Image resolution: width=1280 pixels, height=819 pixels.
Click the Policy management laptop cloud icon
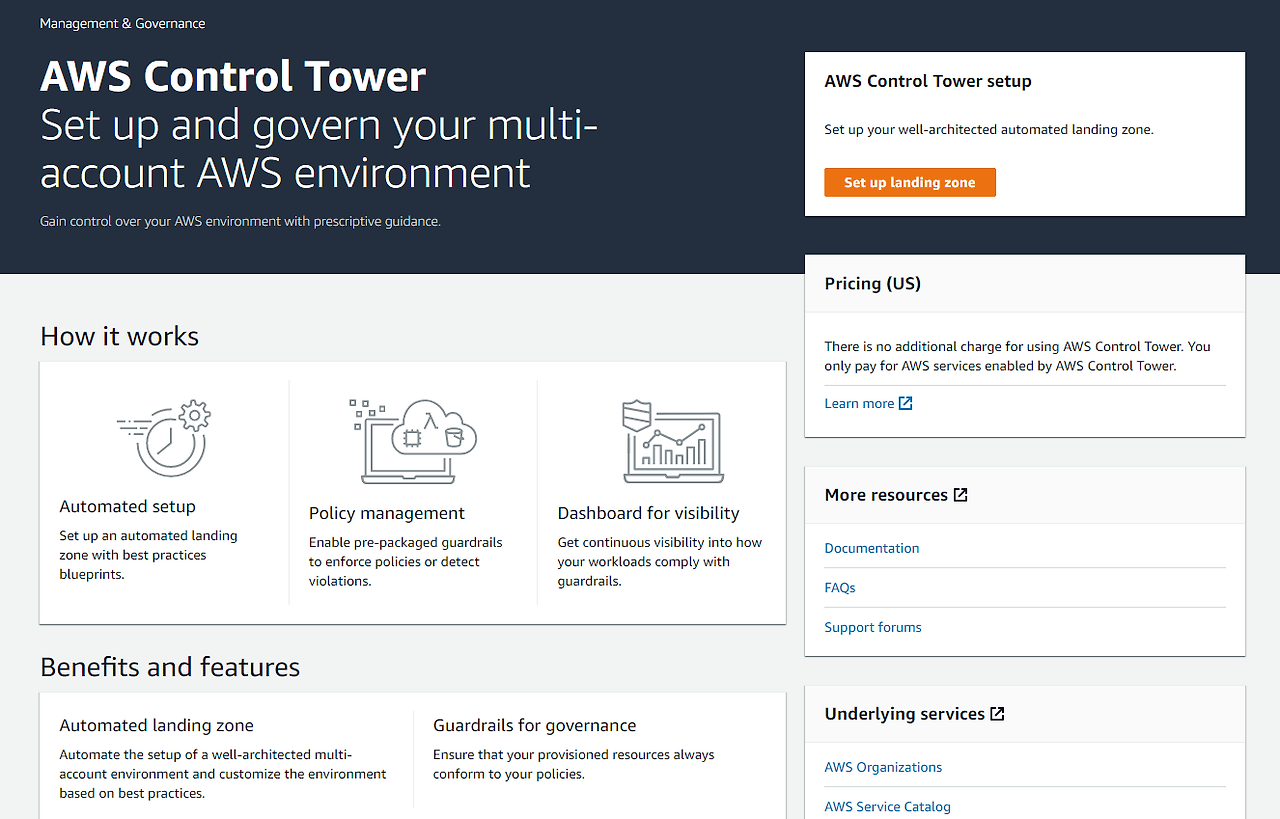point(413,440)
